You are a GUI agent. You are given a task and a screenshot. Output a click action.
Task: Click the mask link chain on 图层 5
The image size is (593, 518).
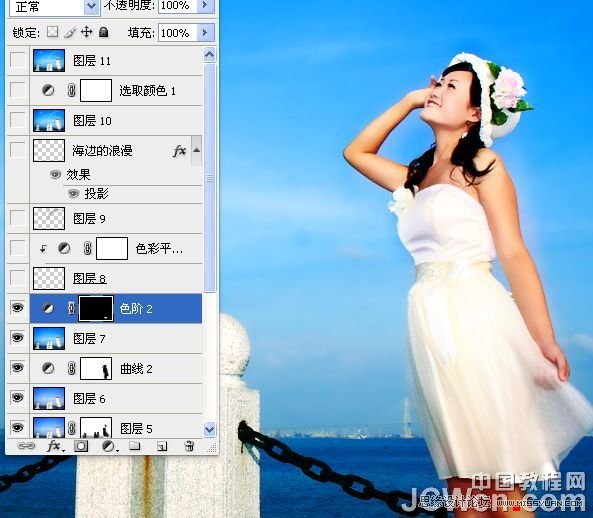[72, 428]
